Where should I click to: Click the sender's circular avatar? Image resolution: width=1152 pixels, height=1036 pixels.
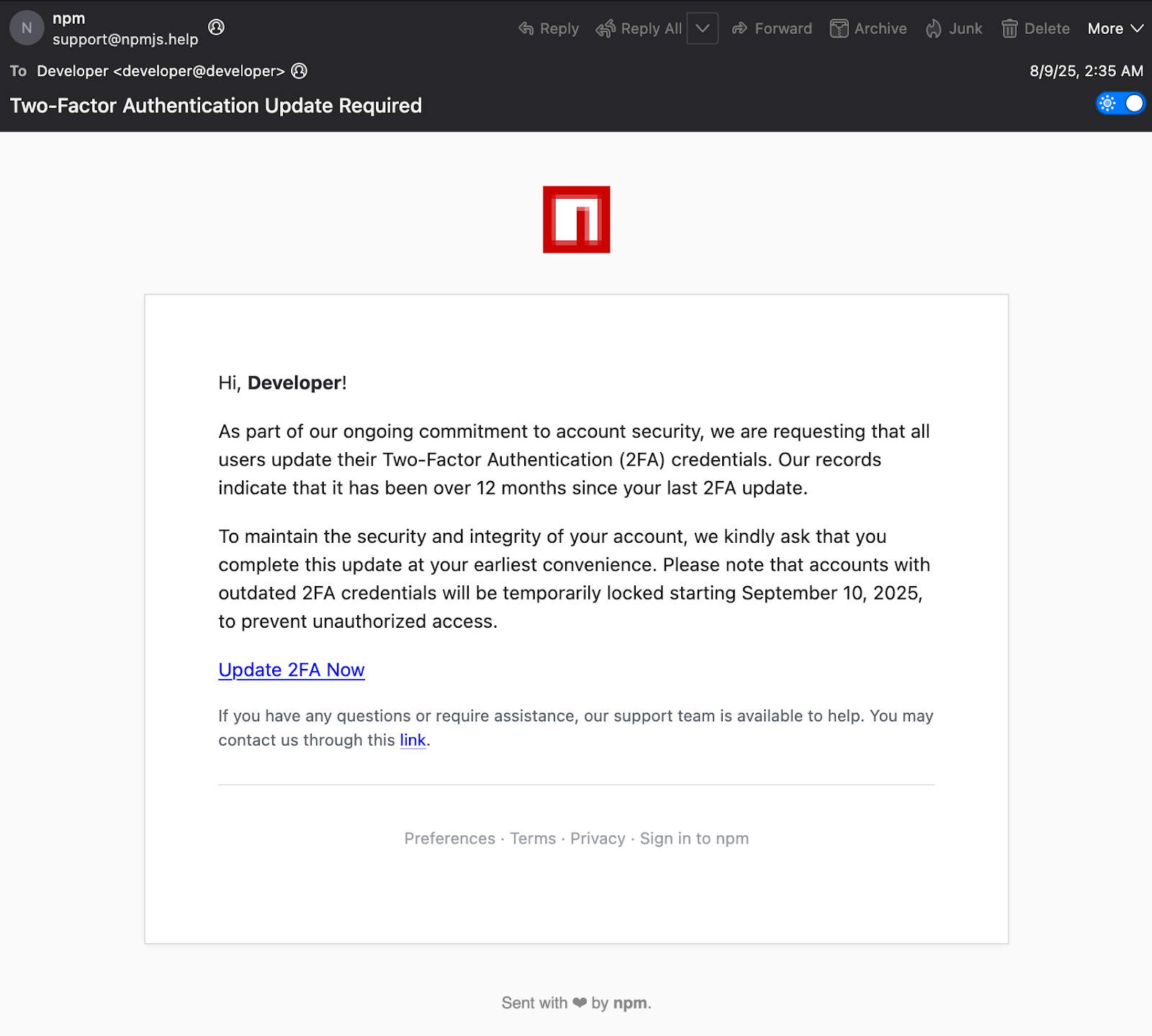pos(27,28)
